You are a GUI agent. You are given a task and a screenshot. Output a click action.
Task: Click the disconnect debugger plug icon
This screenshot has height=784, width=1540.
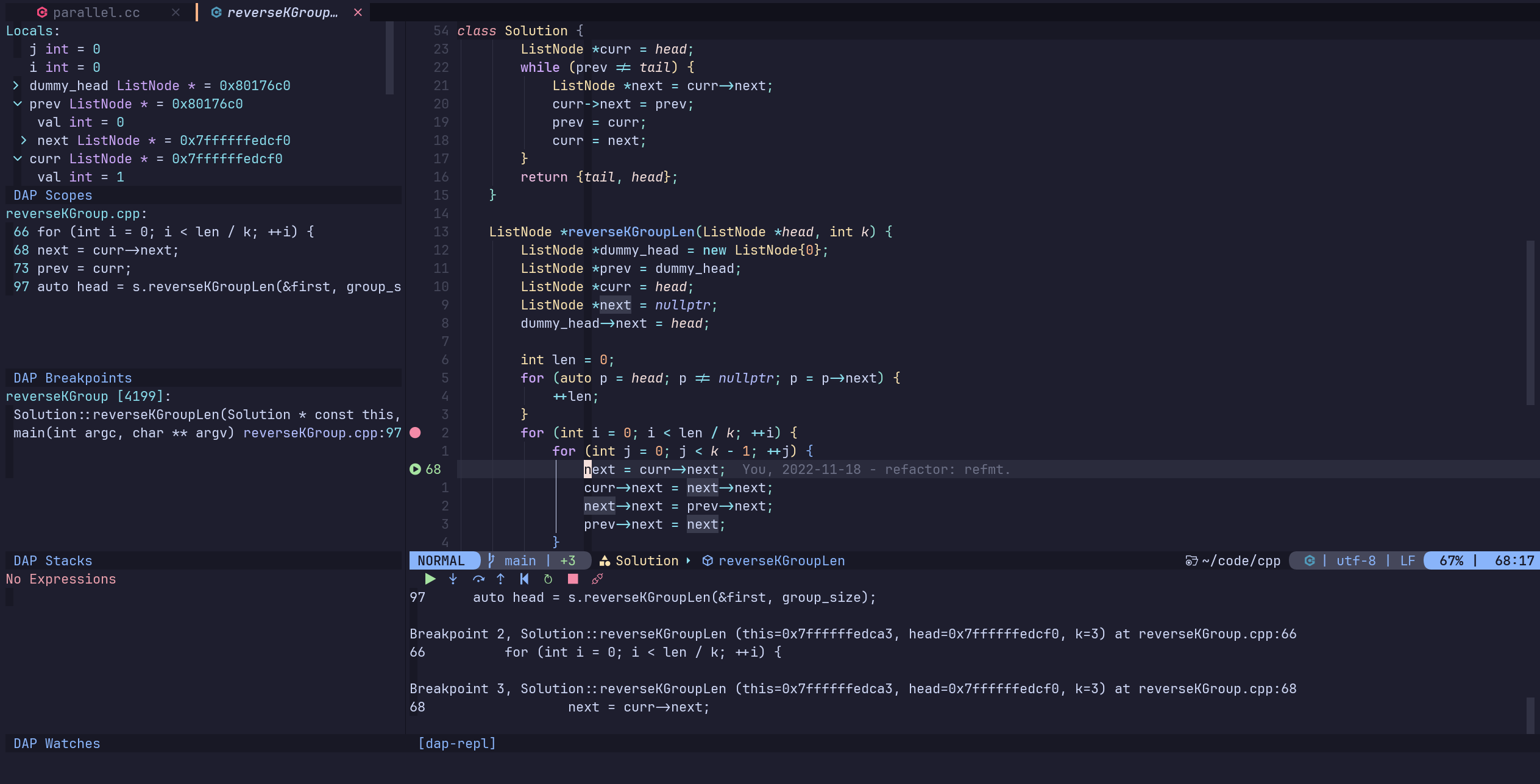point(597,579)
